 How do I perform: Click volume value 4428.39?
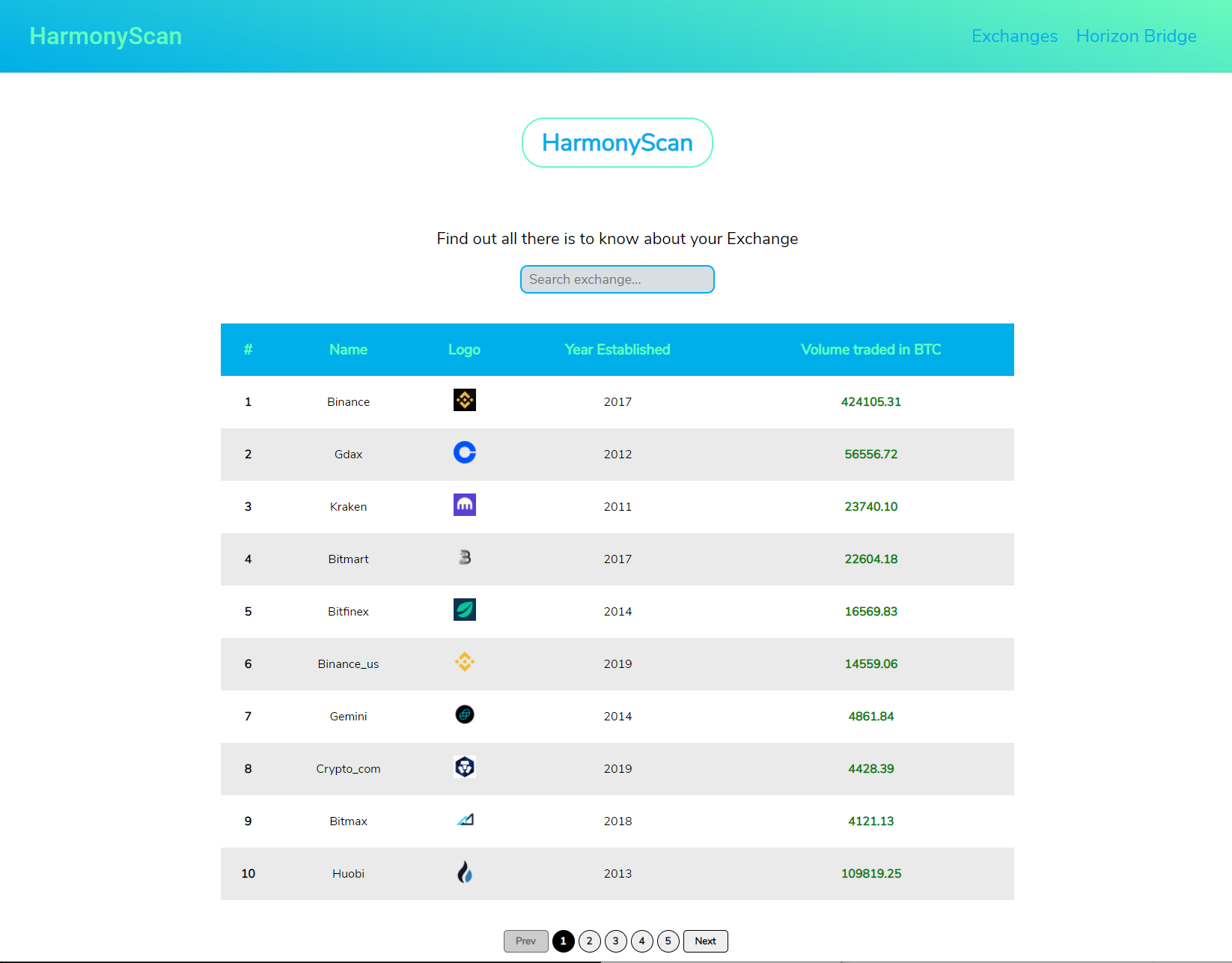[x=871, y=769]
